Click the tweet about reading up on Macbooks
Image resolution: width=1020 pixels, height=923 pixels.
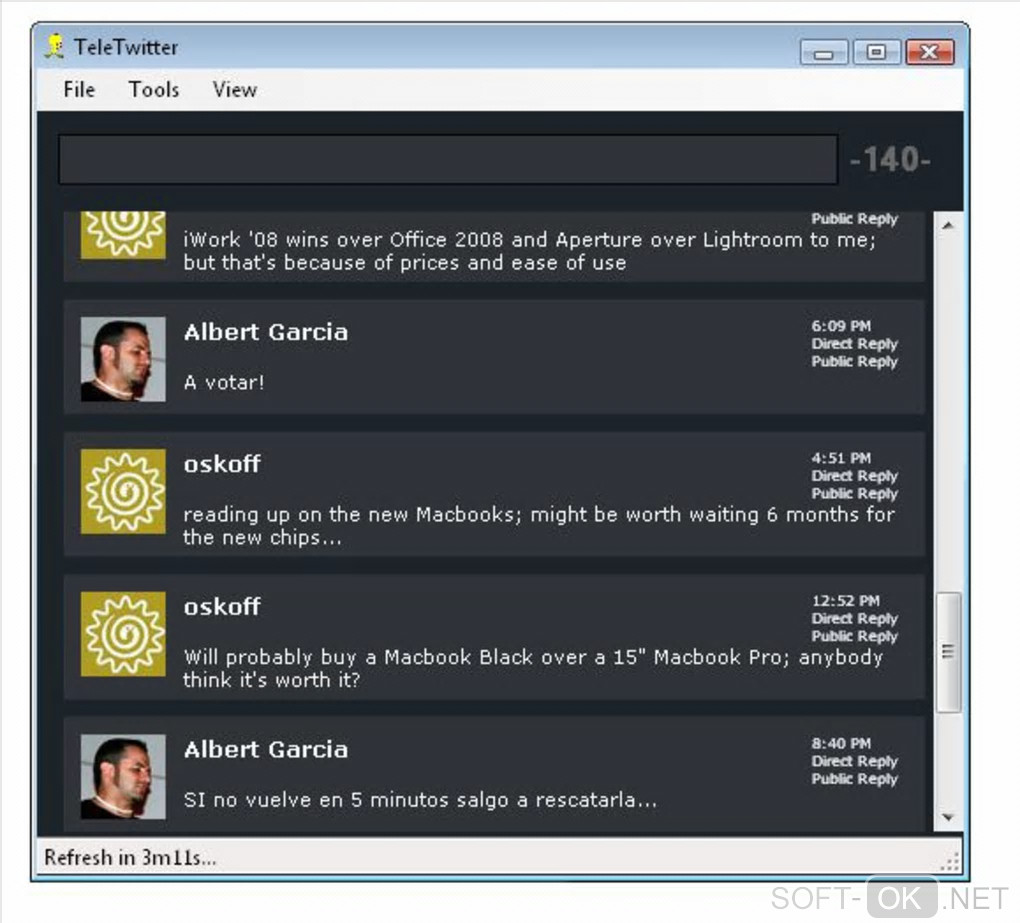tap(539, 526)
